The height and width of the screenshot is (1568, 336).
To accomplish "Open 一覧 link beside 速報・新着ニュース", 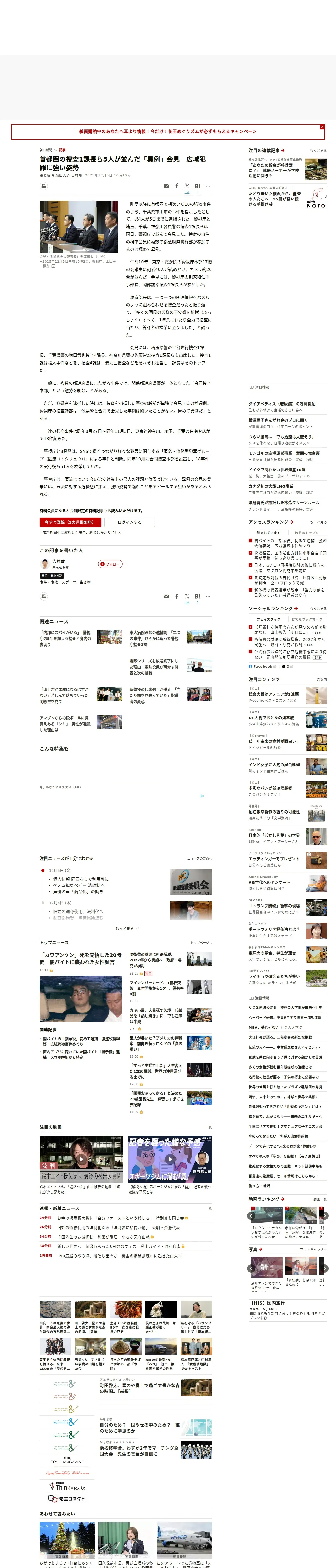I will [209, 1208].
